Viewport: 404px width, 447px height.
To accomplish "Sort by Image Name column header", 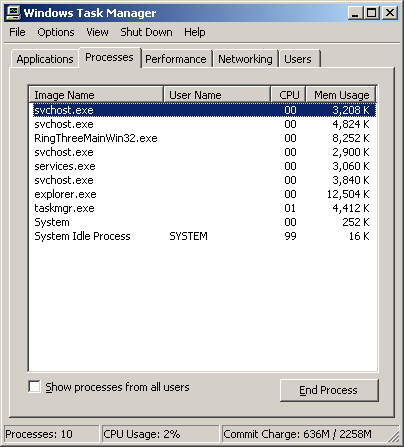I will click(x=96, y=95).
